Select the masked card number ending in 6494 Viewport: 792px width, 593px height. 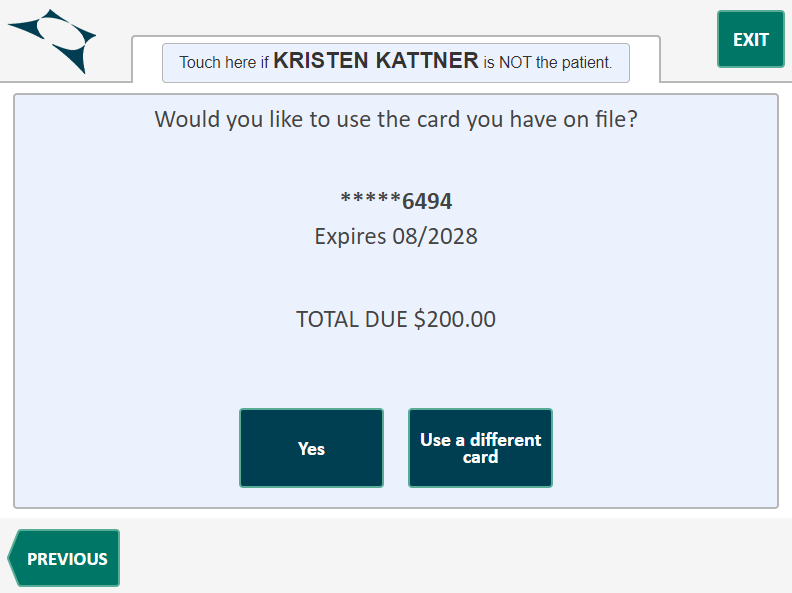396,201
